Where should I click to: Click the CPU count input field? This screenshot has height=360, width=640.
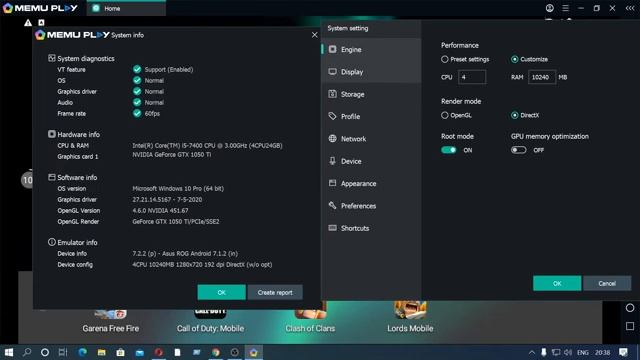472,77
